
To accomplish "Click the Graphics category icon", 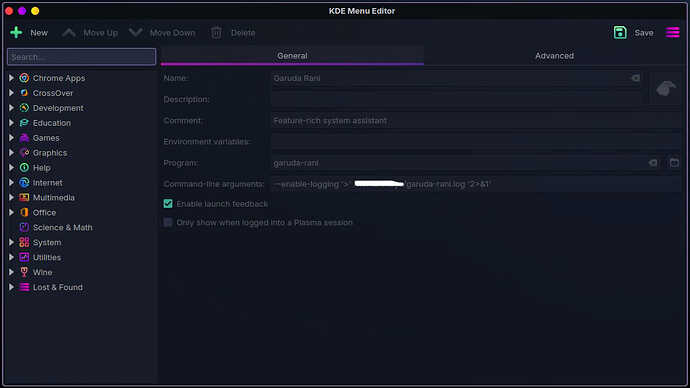I will (24, 153).
